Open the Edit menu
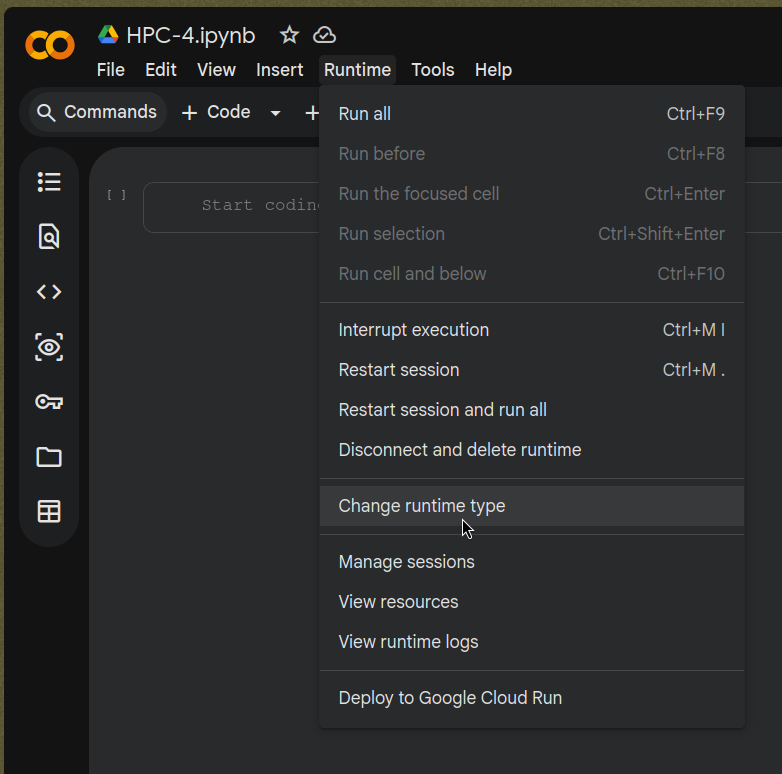The image size is (782, 774). [161, 70]
